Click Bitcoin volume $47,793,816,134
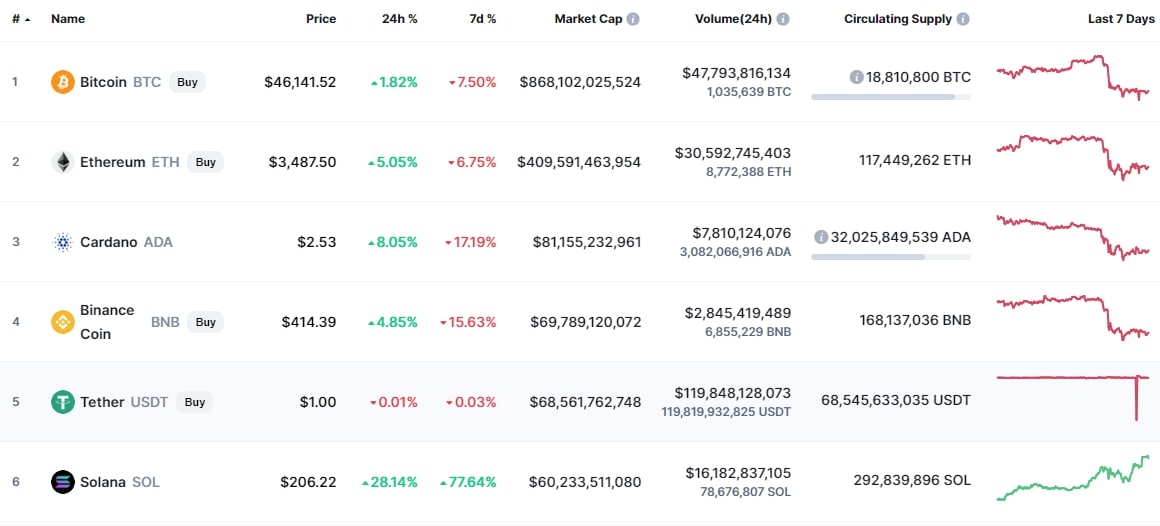 tap(737, 73)
